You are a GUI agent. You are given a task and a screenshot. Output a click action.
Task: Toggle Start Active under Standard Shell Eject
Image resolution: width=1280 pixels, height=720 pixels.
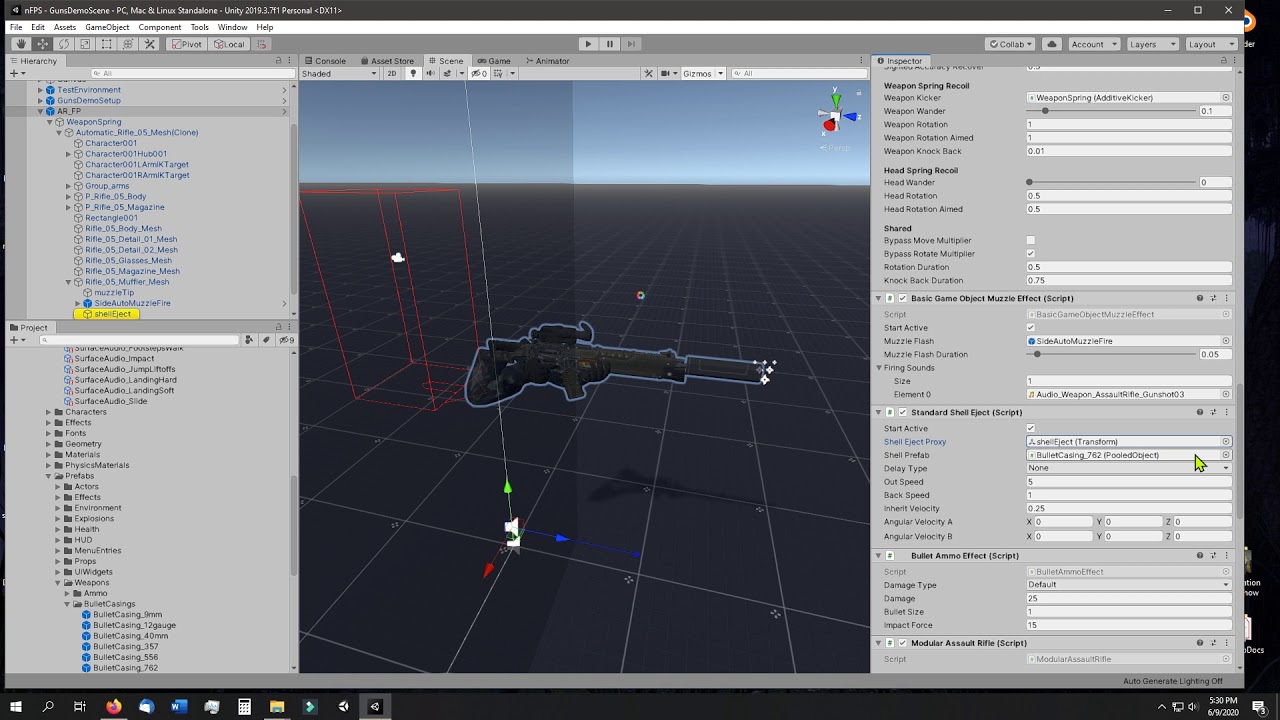[1031, 428]
